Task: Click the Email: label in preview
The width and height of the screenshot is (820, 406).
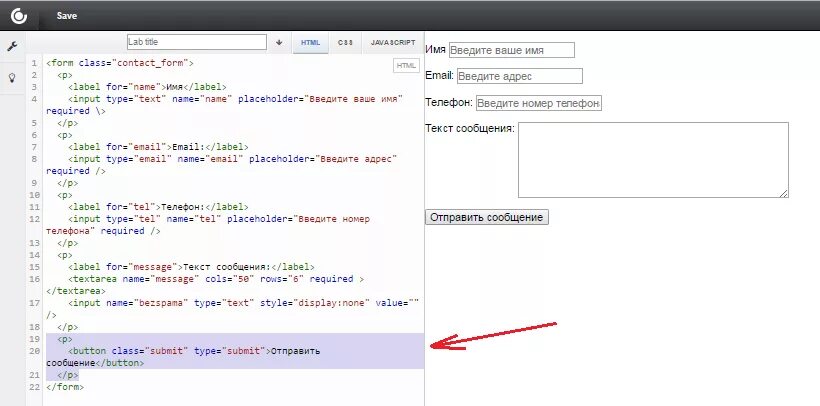Action: click(x=439, y=75)
